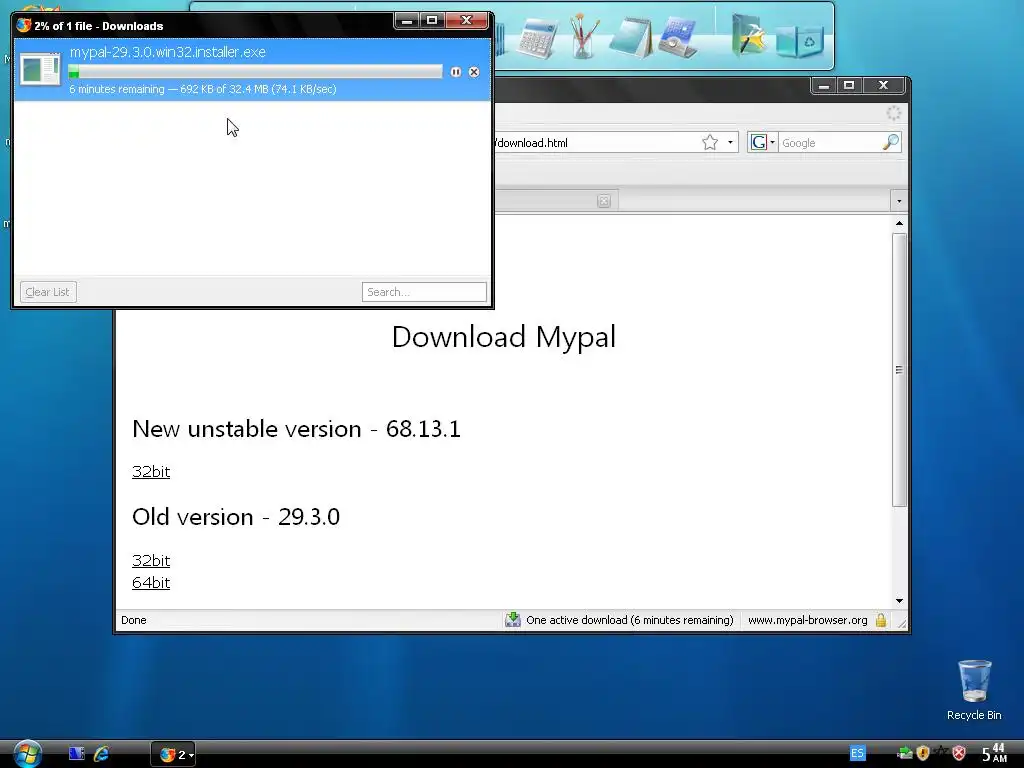Click the scroll-up arrow on the page scrollbar
Screen dimensions: 1024x768
tap(899, 223)
